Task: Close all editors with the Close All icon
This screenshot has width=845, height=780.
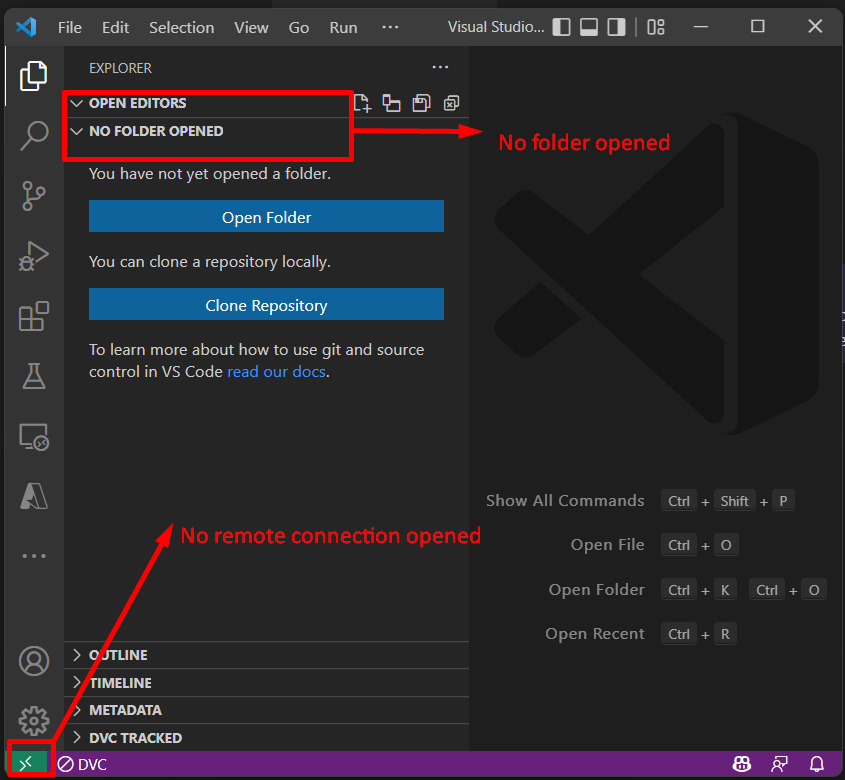Action: click(451, 103)
